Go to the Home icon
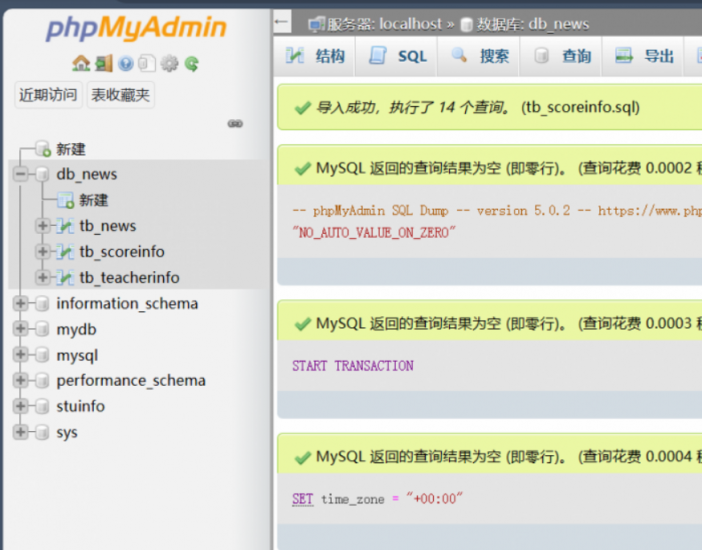 81,63
